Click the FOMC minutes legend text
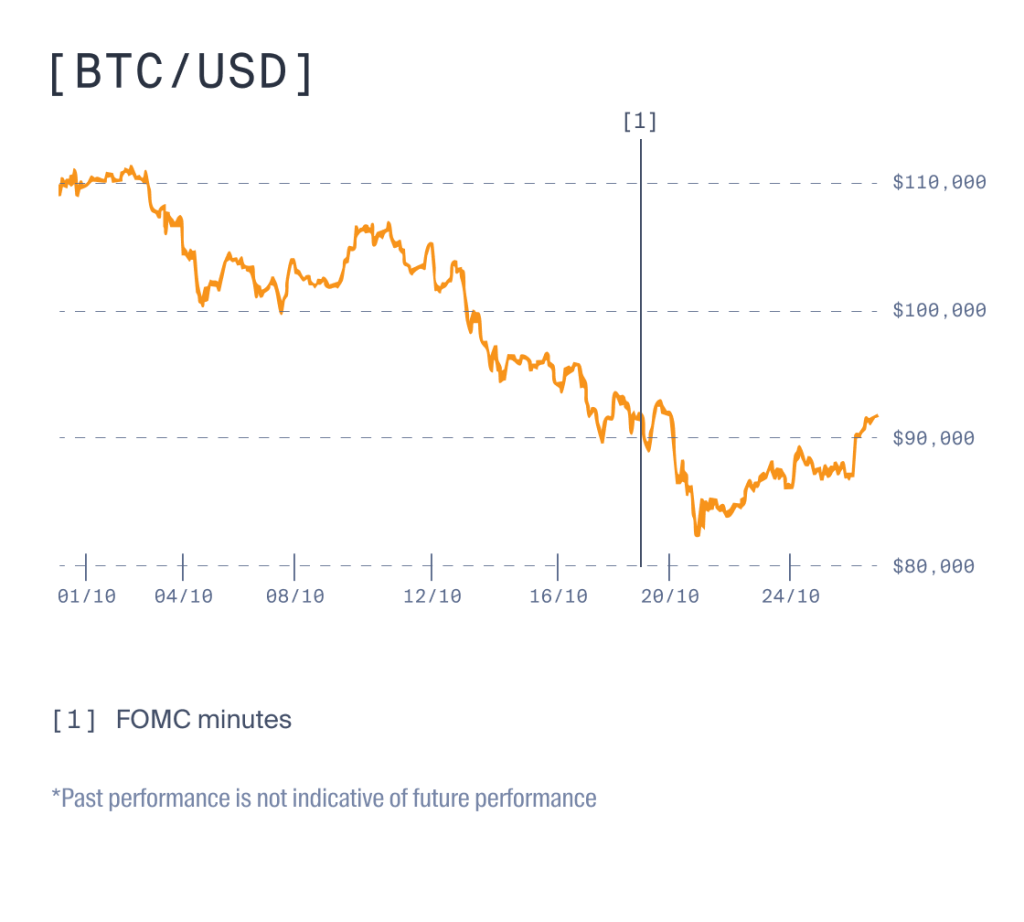Screen dimensions: 1024x922 [204, 719]
